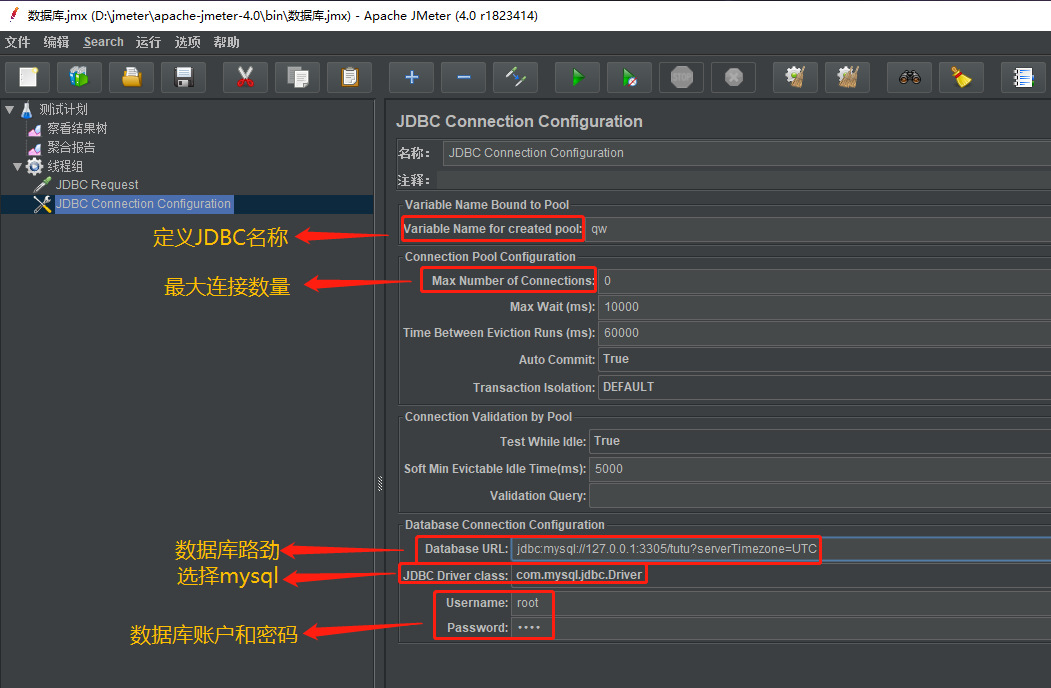Start without pauses using play-no-timer icon
The width and height of the screenshot is (1051, 688).
629,77
